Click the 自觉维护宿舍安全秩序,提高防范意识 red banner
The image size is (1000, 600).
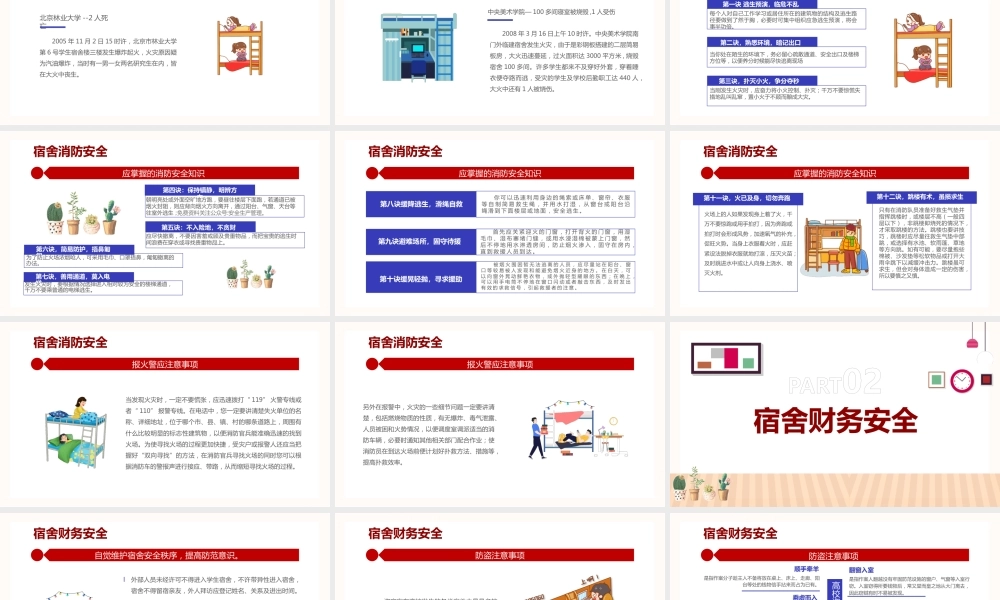tap(165, 555)
